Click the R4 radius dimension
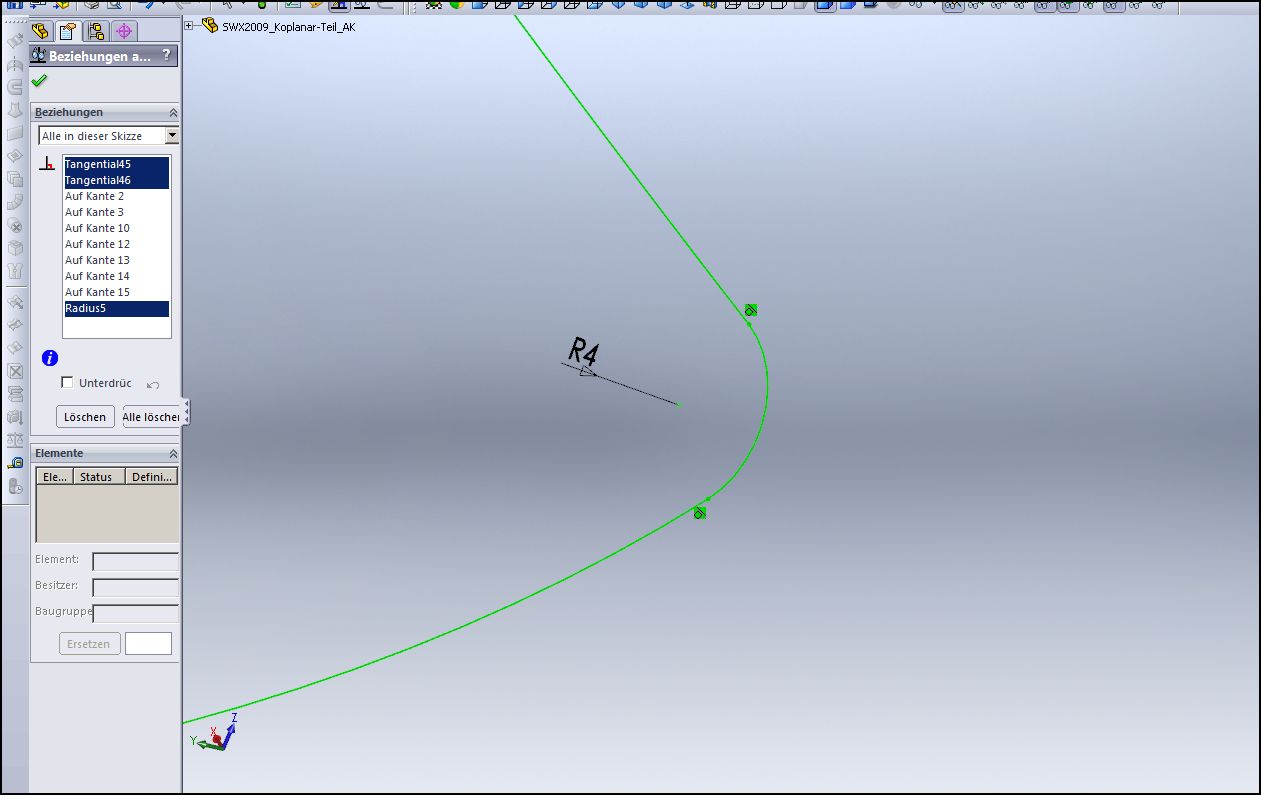The image size is (1261, 795). click(583, 351)
